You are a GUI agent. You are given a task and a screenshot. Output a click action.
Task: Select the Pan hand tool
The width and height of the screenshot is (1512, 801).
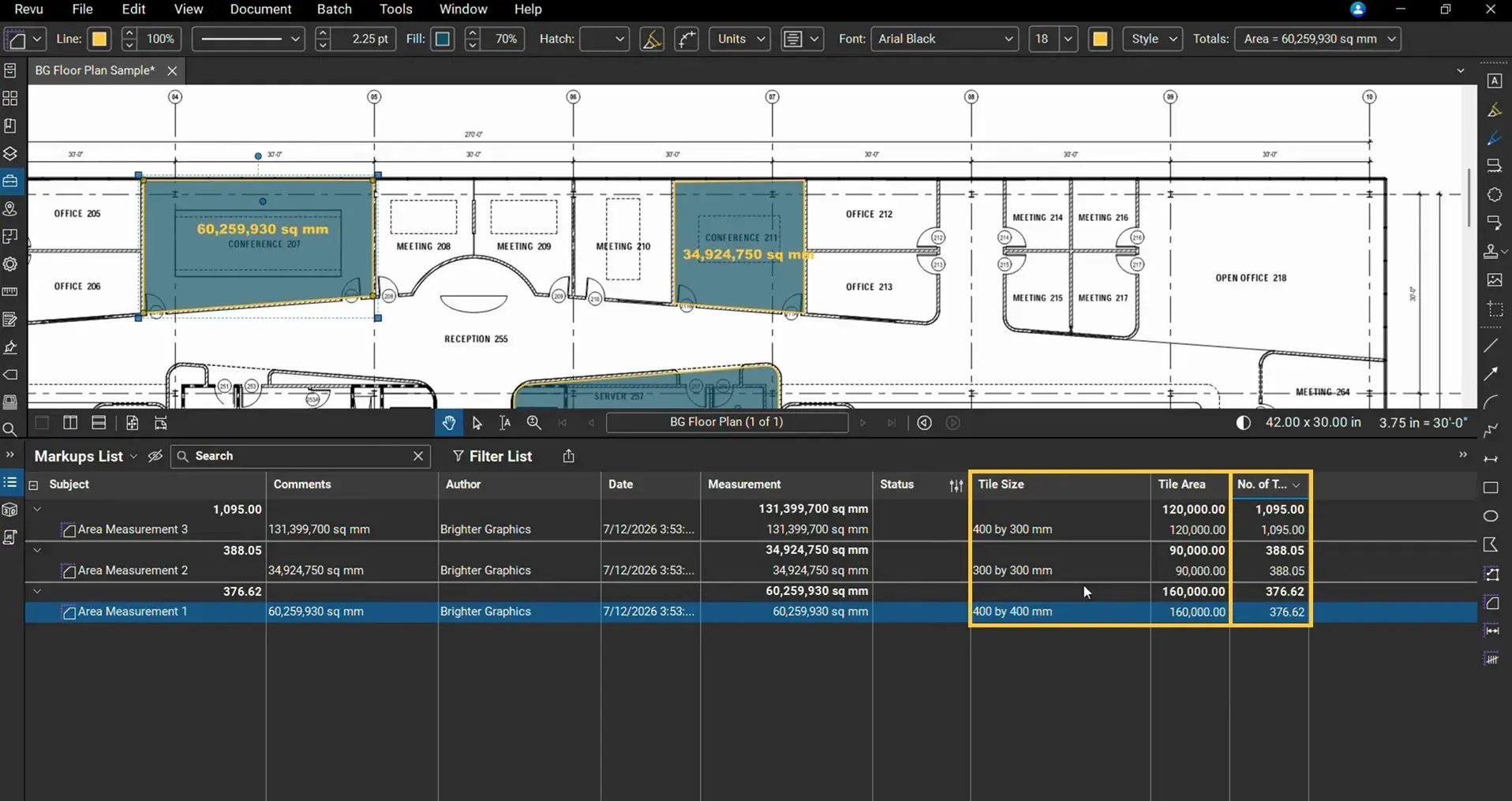click(x=449, y=423)
